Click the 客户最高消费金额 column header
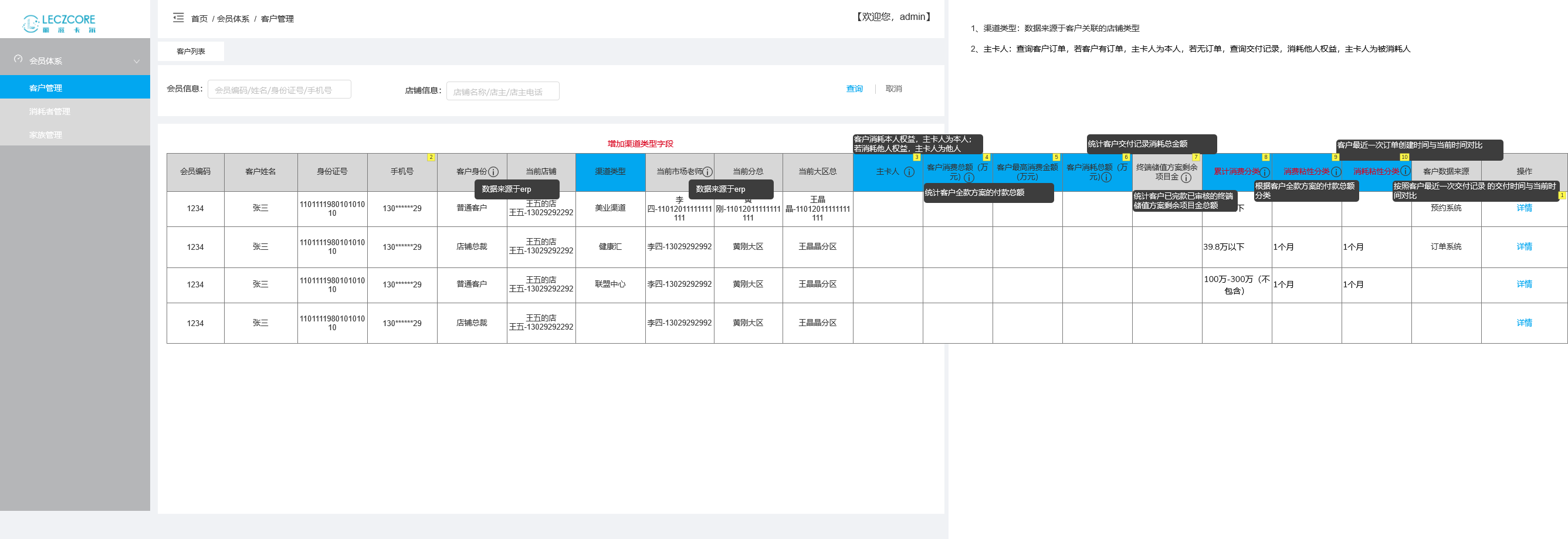This screenshot has width=1568, height=539. coord(1027,172)
